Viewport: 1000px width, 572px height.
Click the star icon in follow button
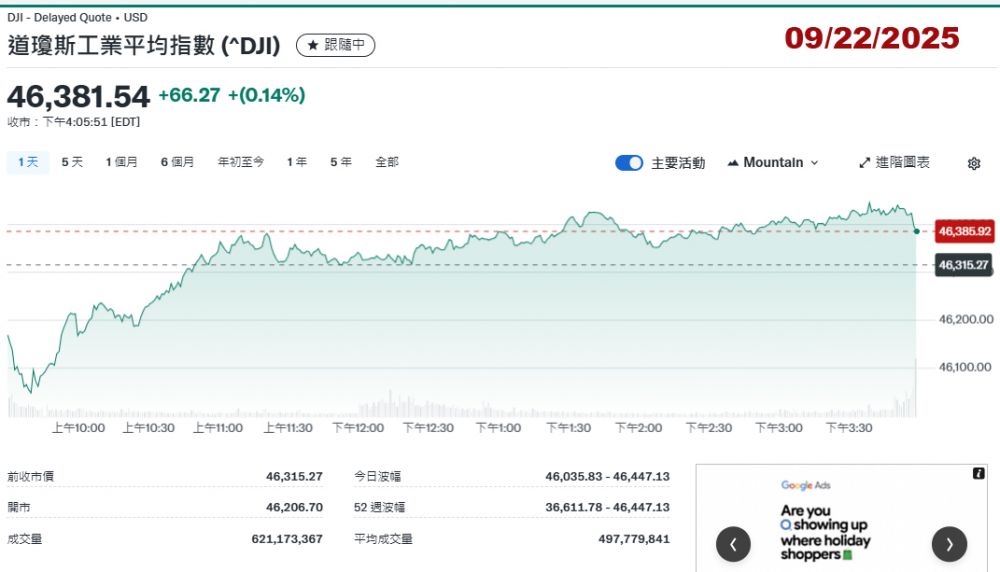pyautogui.click(x=313, y=45)
